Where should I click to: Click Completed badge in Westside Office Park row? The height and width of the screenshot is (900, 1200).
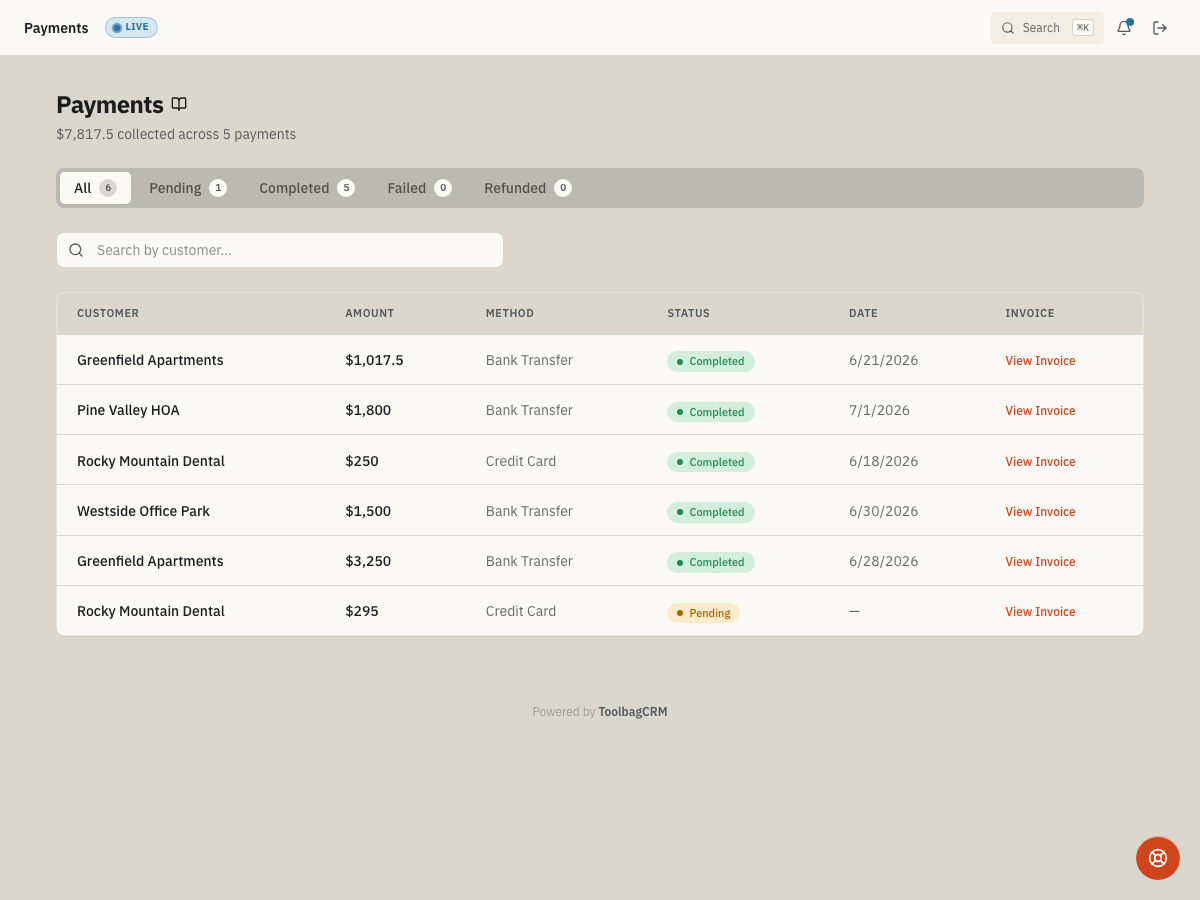click(x=711, y=512)
